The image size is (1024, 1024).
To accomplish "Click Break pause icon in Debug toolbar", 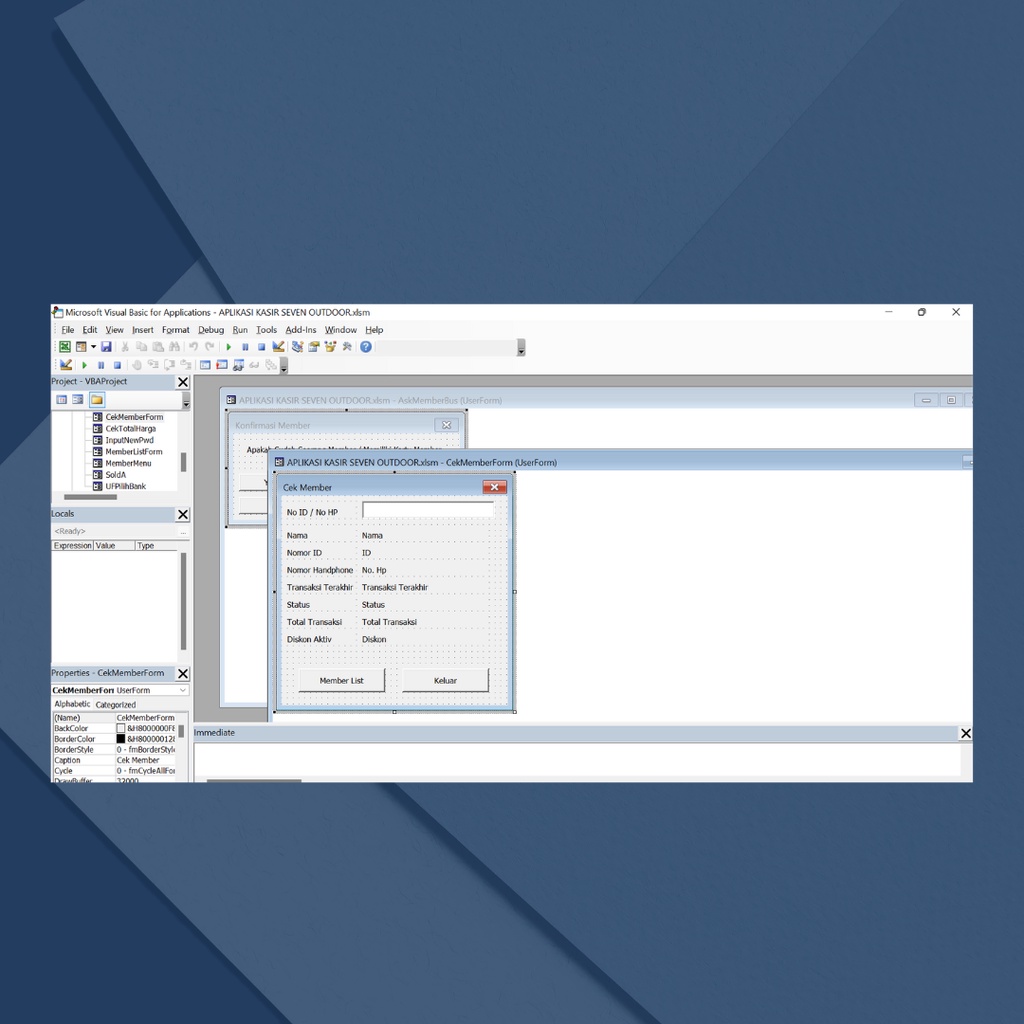I will click(101, 365).
